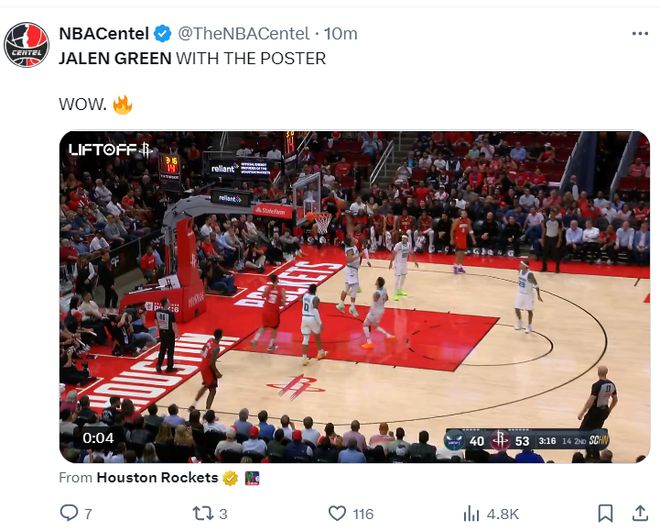Open the NBACentel profile avatar
The height and width of the screenshot is (531, 660).
26,45
